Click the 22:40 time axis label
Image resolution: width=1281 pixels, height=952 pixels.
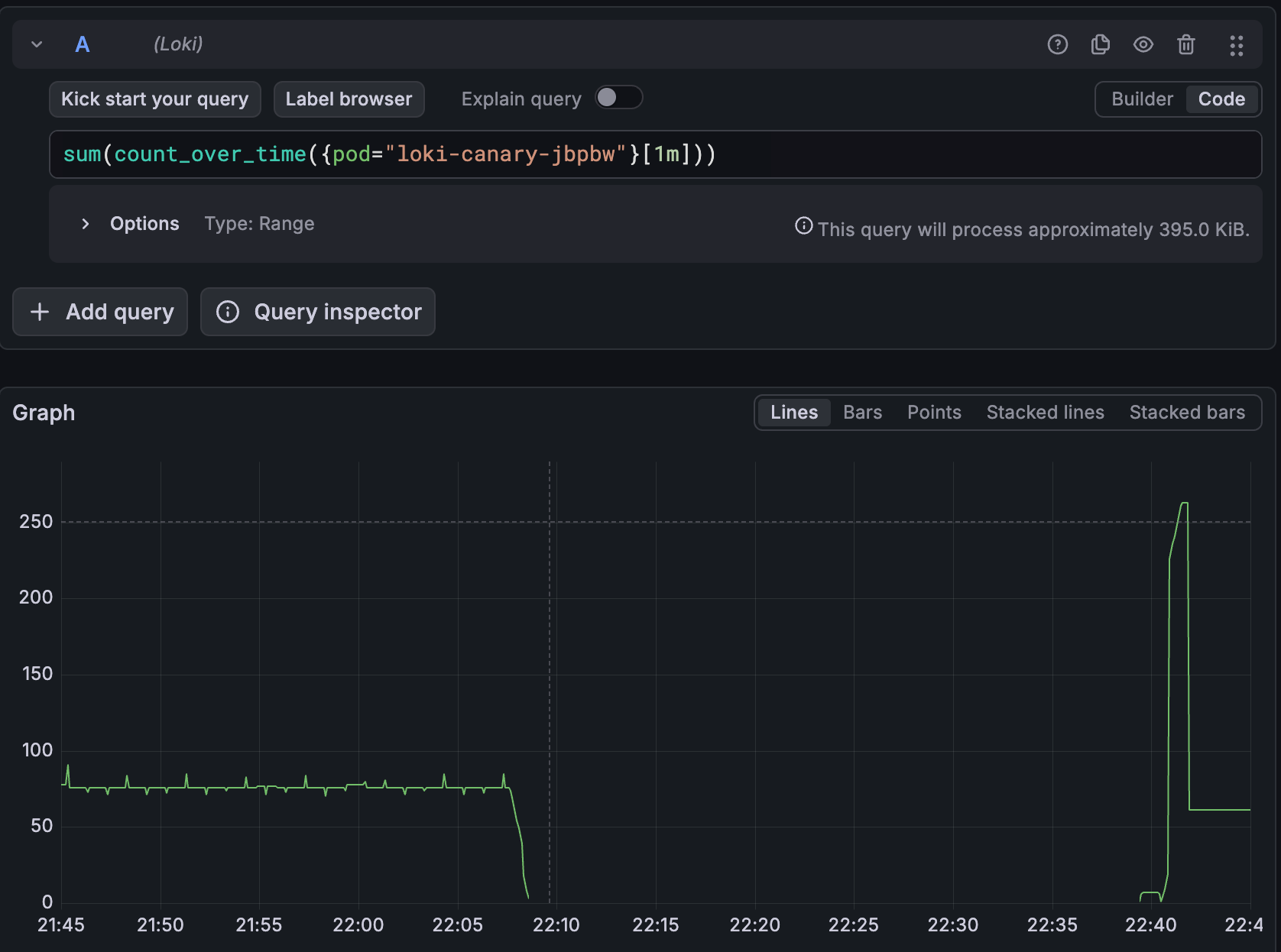1150,925
